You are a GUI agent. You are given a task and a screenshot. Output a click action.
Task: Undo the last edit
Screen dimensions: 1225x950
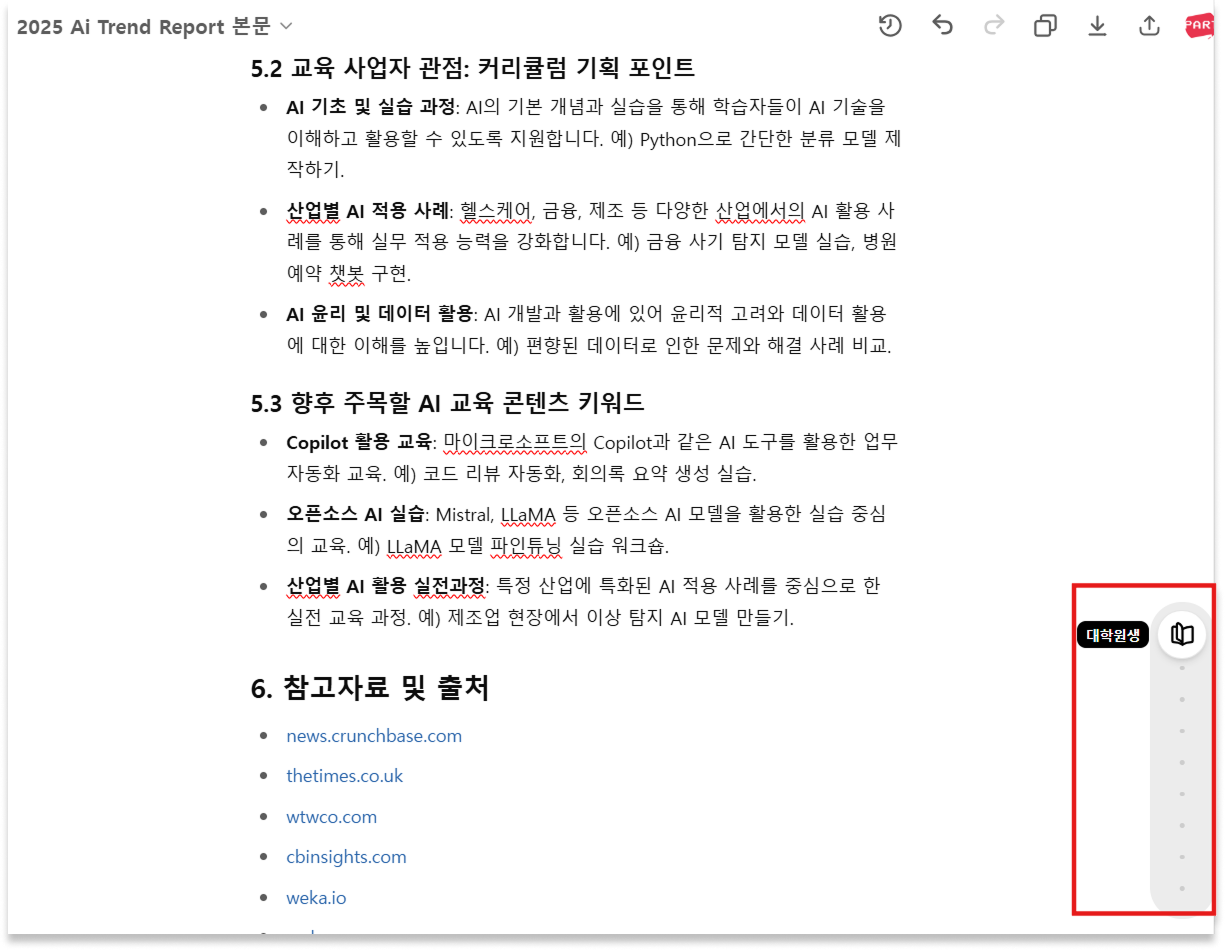coord(942,26)
